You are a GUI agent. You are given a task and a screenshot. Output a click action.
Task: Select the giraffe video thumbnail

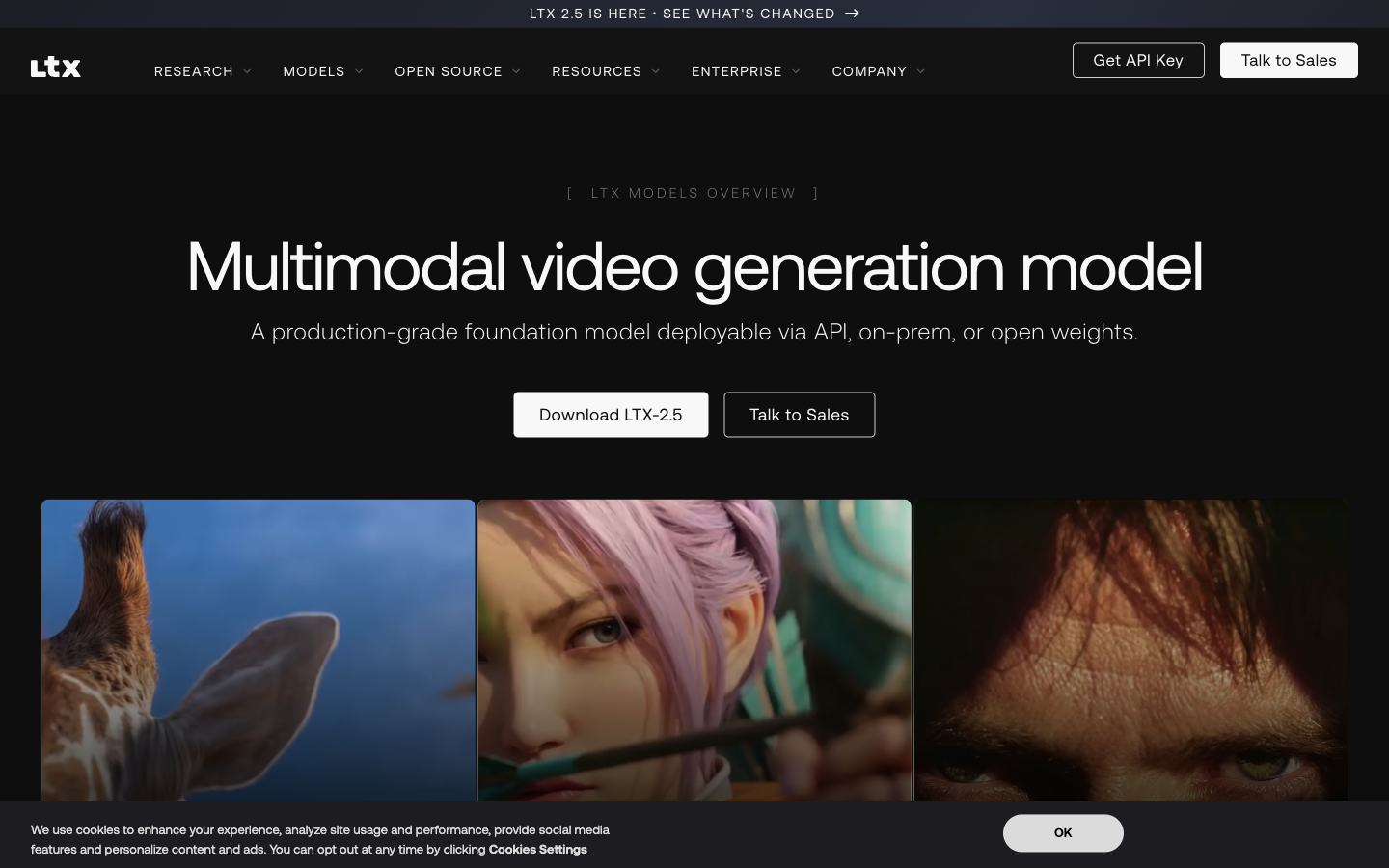click(x=259, y=650)
